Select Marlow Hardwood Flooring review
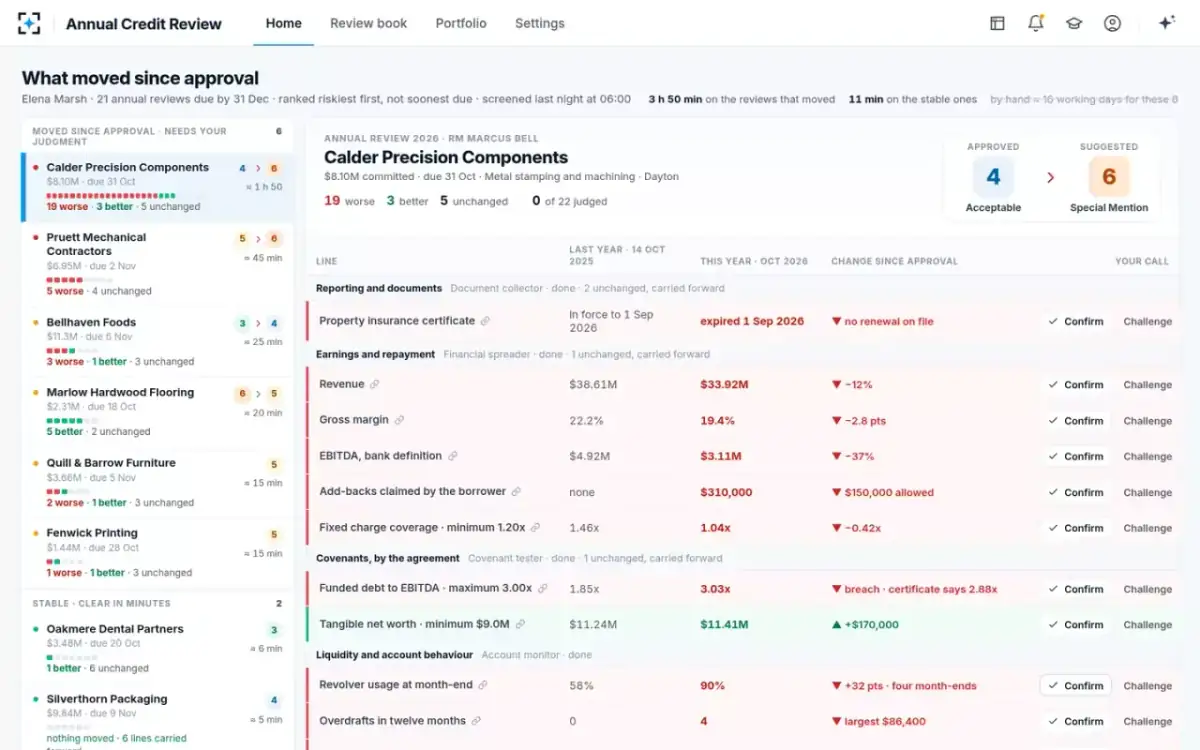Viewport: 1200px width, 750px height. pyautogui.click(x=158, y=412)
